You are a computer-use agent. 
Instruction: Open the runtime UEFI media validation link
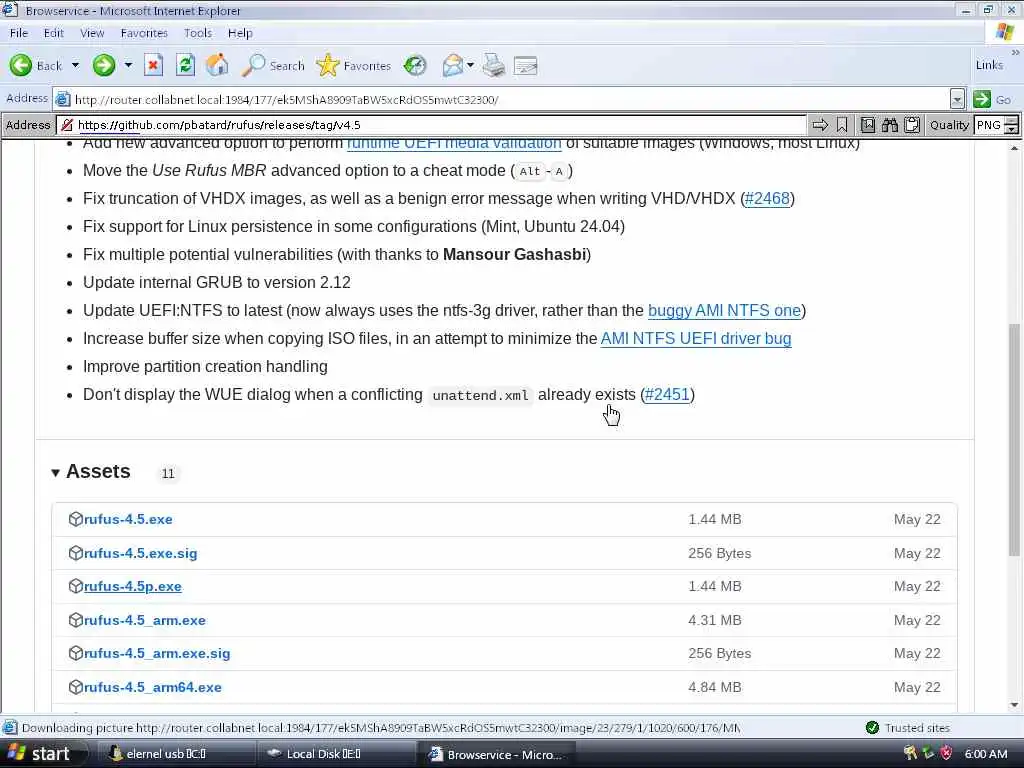[x=454, y=144]
